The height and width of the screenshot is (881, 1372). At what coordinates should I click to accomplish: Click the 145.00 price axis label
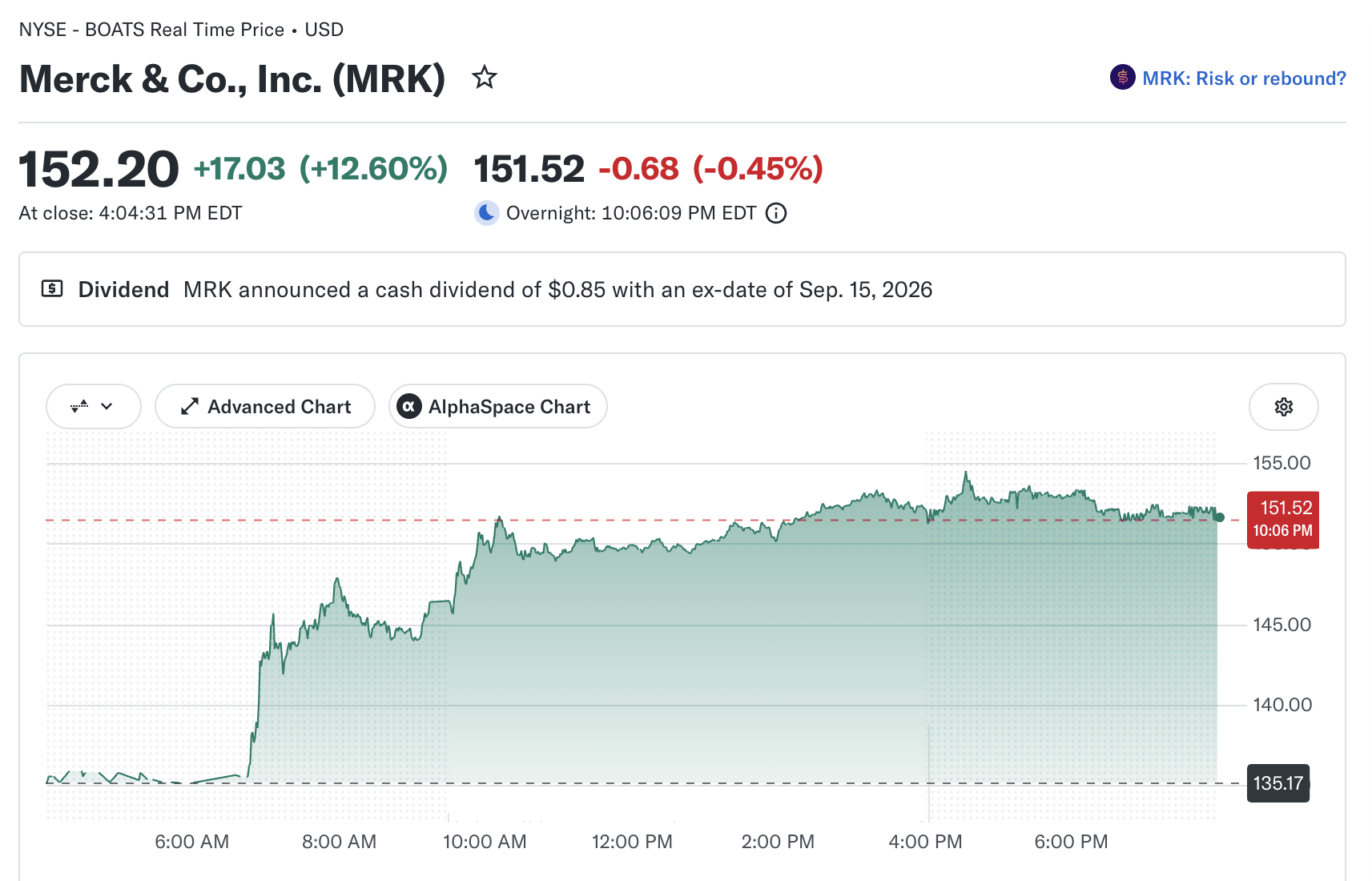(1281, 625)
